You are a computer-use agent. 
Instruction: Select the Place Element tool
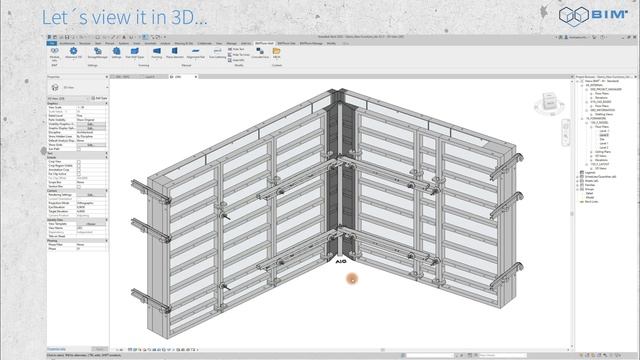pos(175,53)
